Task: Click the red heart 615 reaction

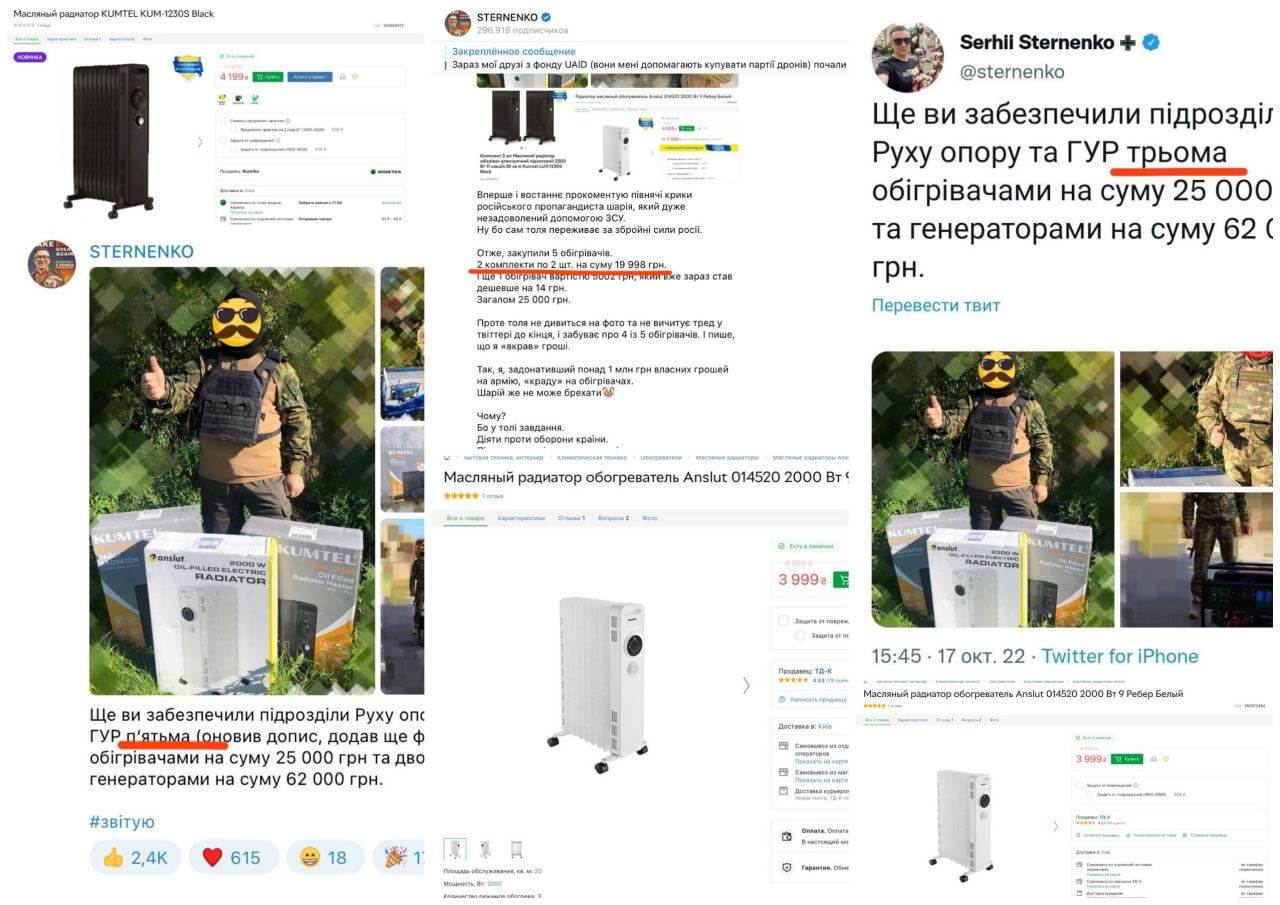Action: click(231, 857)
